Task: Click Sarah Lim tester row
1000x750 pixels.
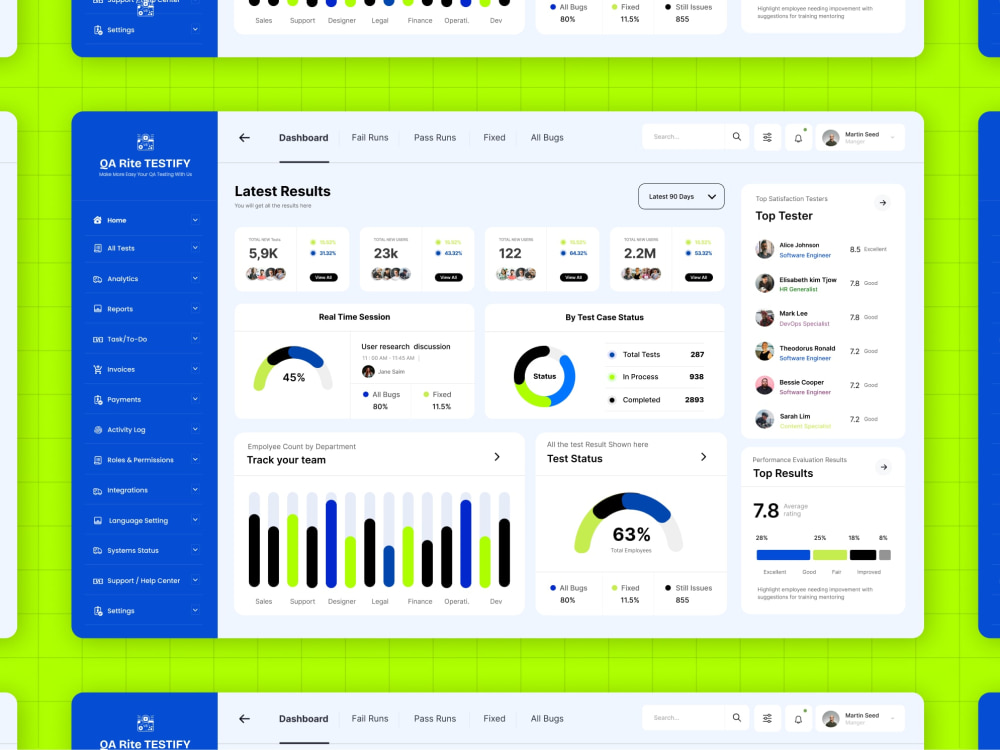Action: (x=822, y=420)
